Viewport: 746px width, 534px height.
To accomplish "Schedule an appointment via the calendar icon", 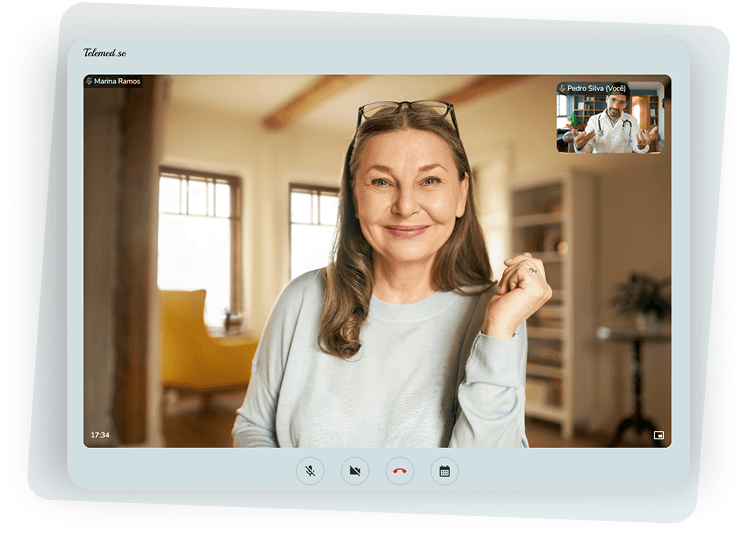I will (444, 471).
